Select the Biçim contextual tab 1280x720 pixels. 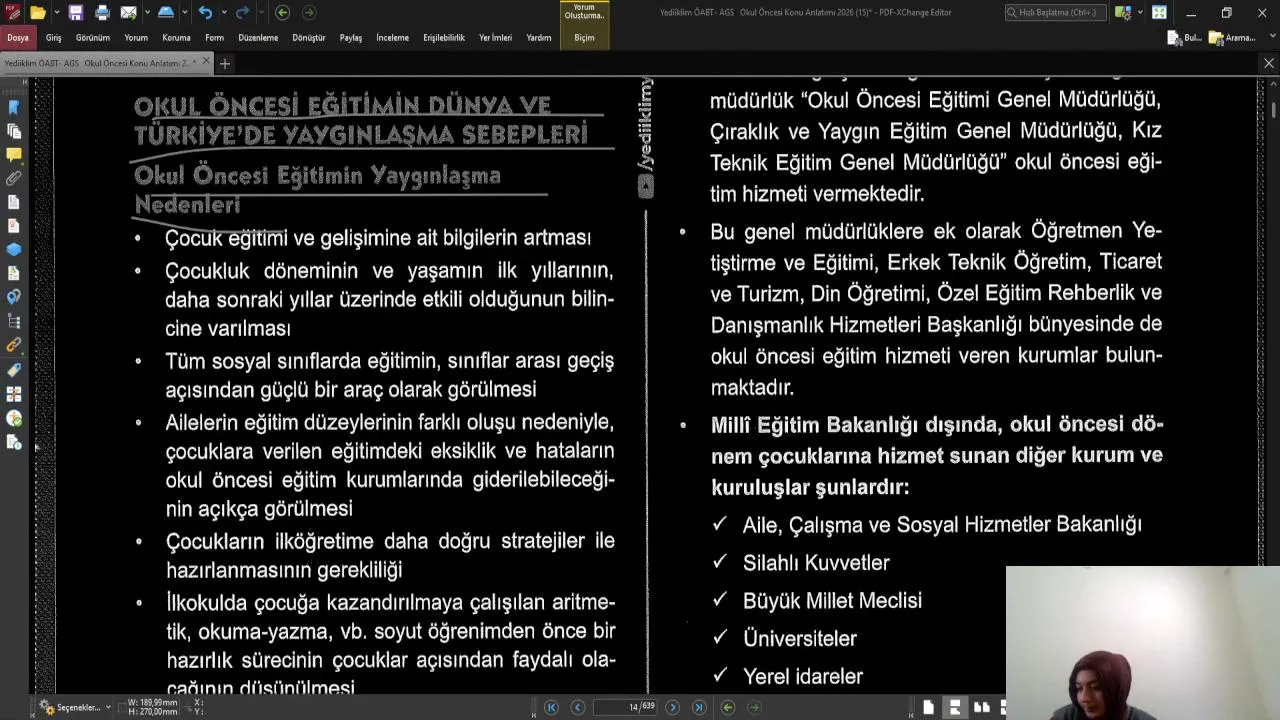[584, 37]
